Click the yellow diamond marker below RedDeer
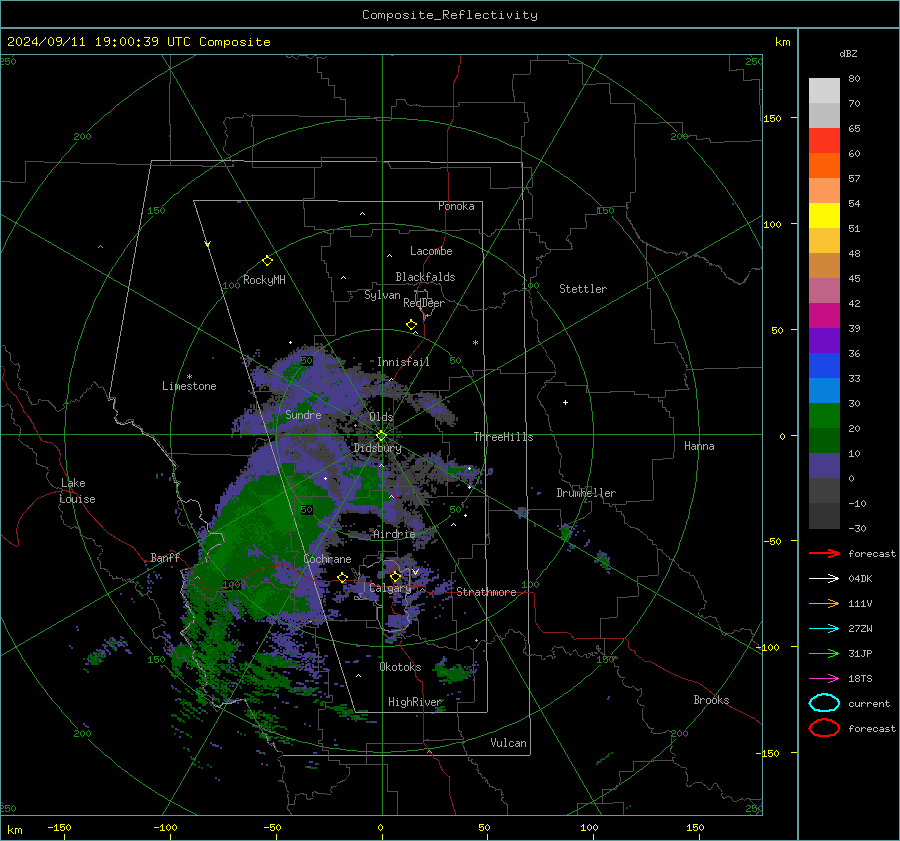 pos(411,325)
